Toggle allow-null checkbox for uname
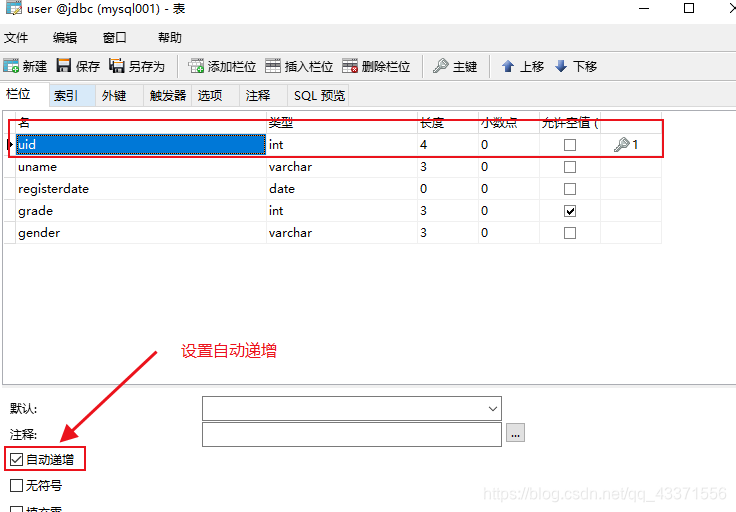 point(570,167)
